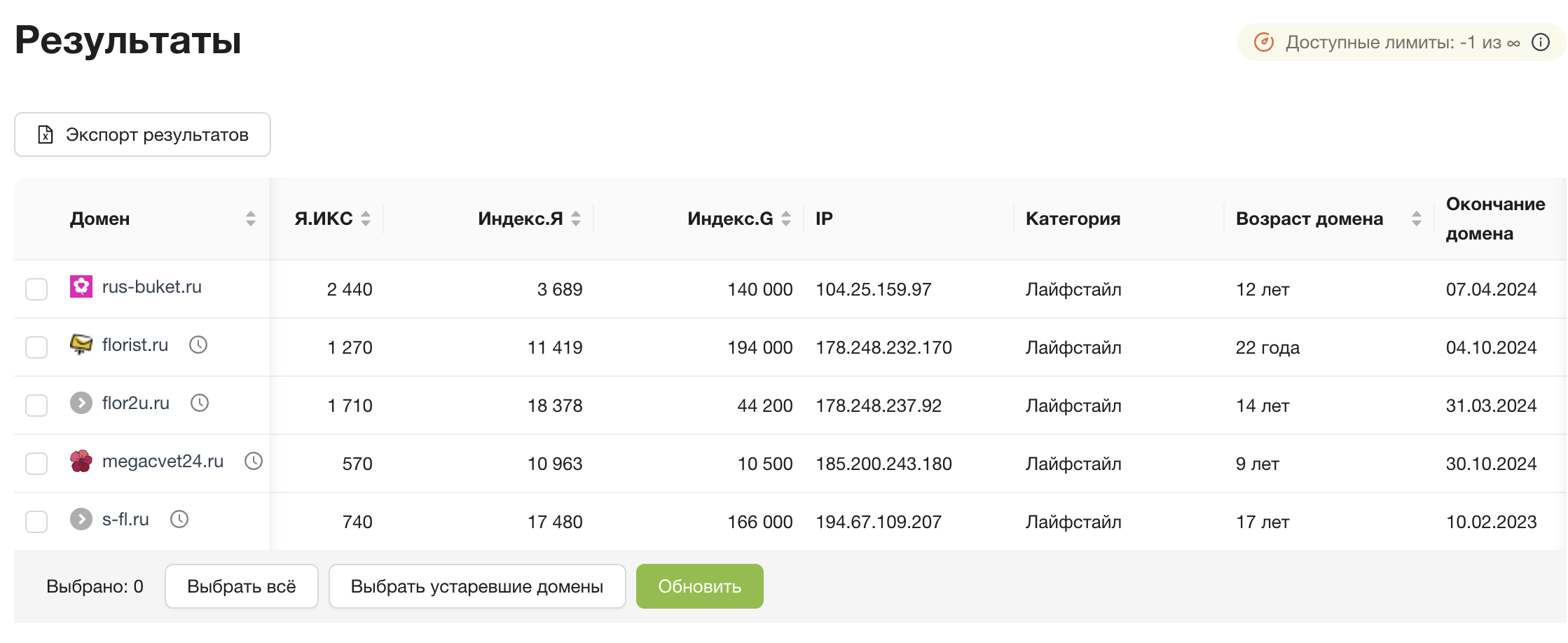Image resolution: width=1568 pixels, height=643 pixels.
Task: Click the florist.ru favicon
Action: (81, 345)
